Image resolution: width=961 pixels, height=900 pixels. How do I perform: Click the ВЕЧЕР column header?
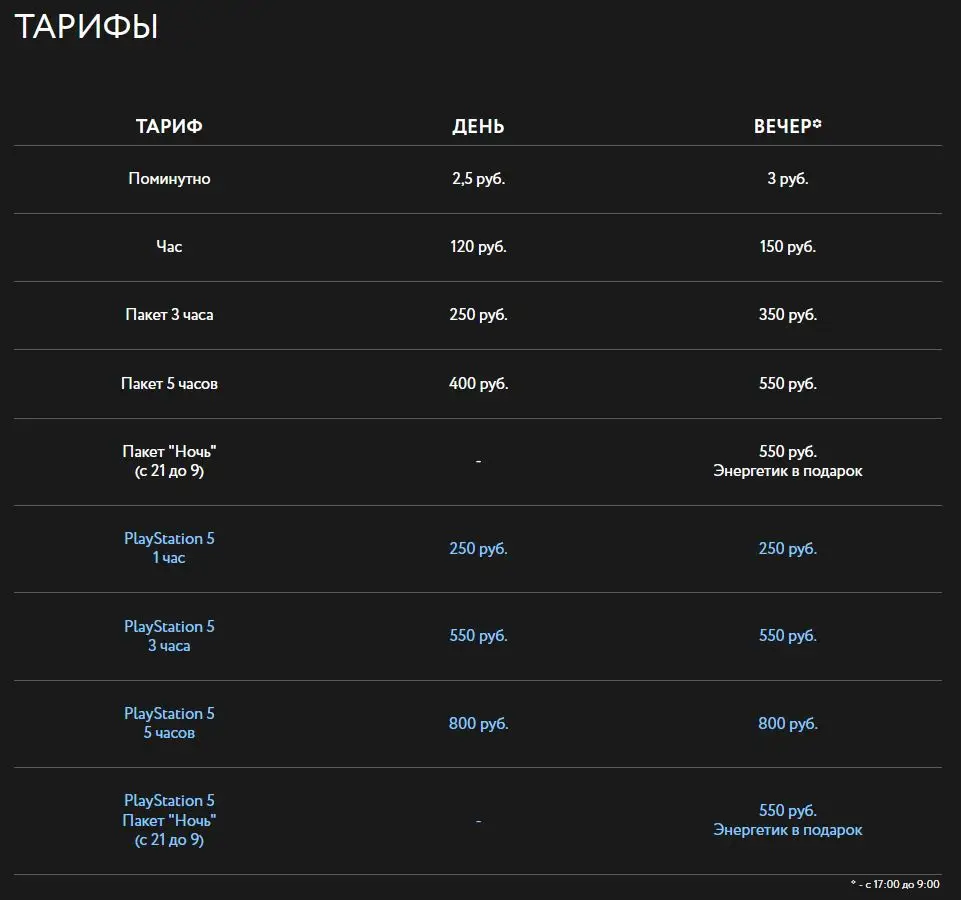786,127
